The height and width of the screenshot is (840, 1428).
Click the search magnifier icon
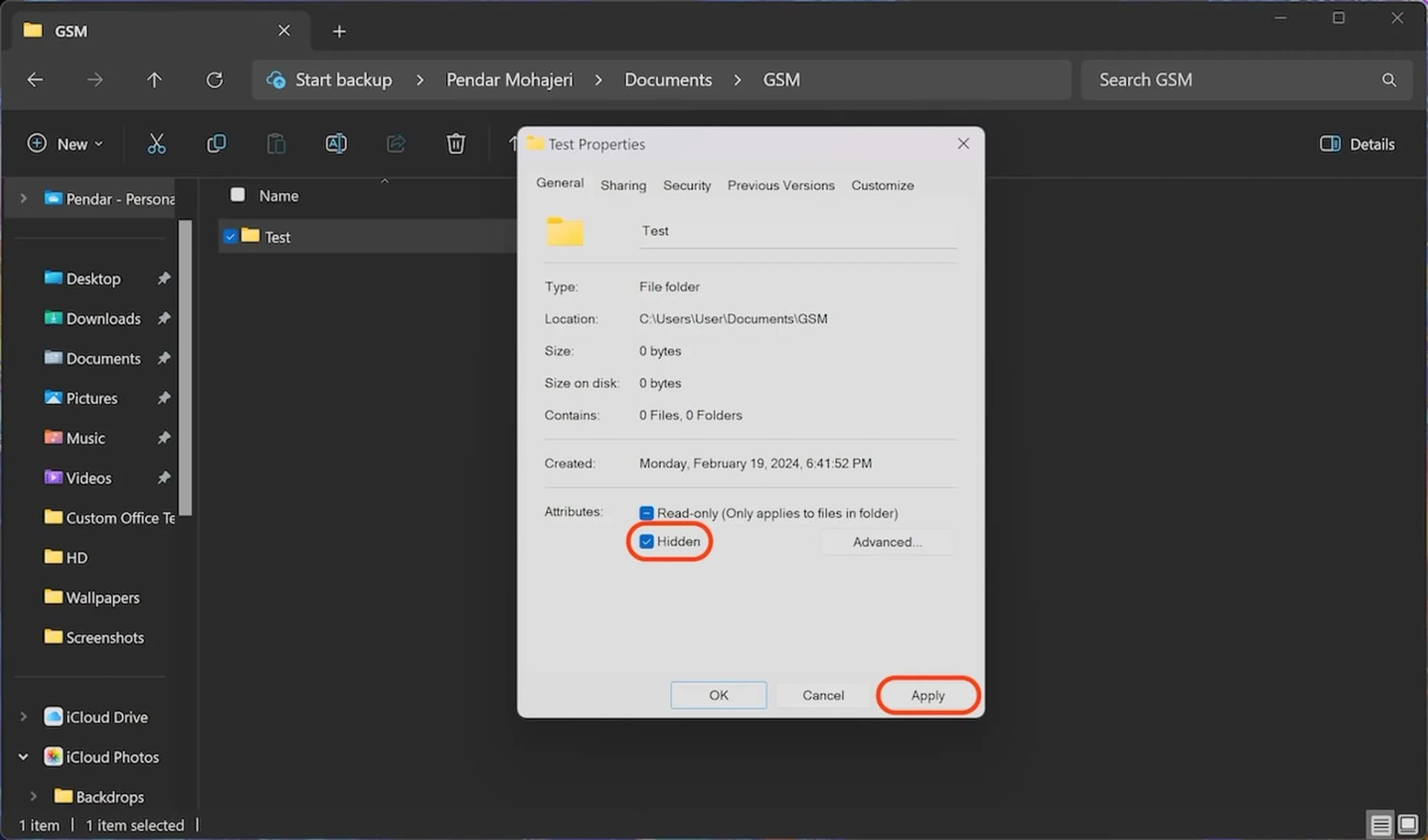pyautogui.click(x=1389, y=80)
